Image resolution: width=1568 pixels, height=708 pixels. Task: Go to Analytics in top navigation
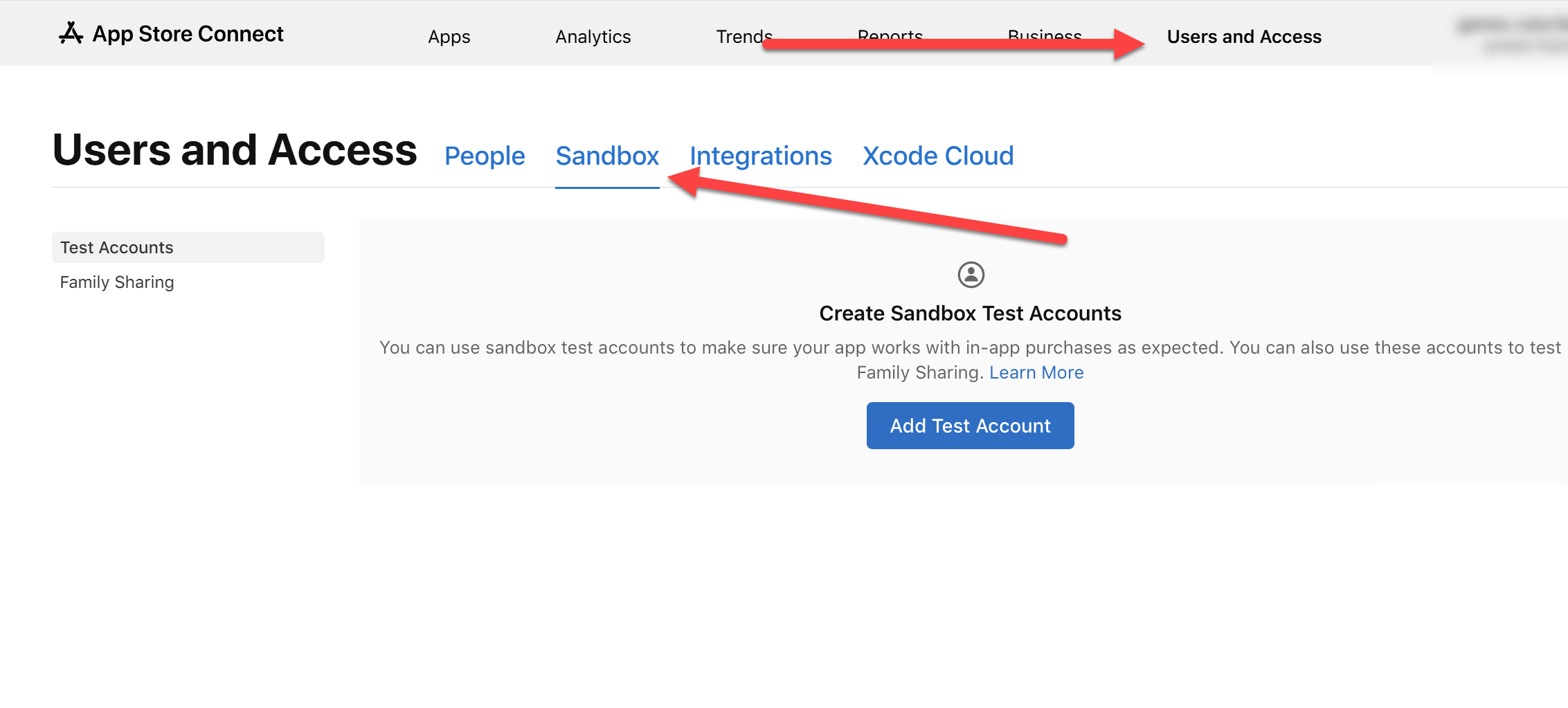tap(593, 37)
